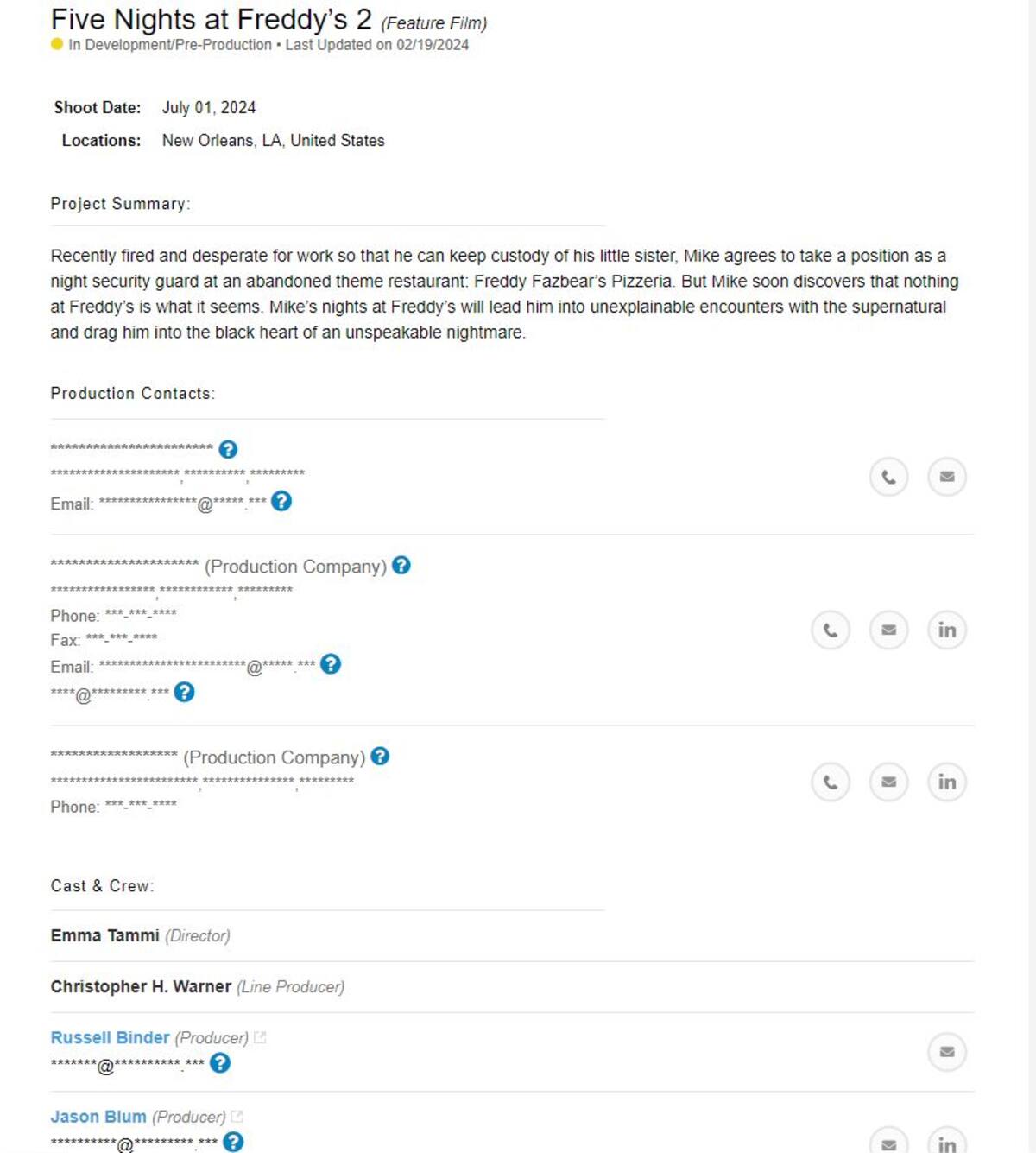The height and width of the screenshot is (1153, 1036).
Task: Click help icon beside Russell Binder's hidden email
Action: pyautogui.click(x=220, y=1062)
